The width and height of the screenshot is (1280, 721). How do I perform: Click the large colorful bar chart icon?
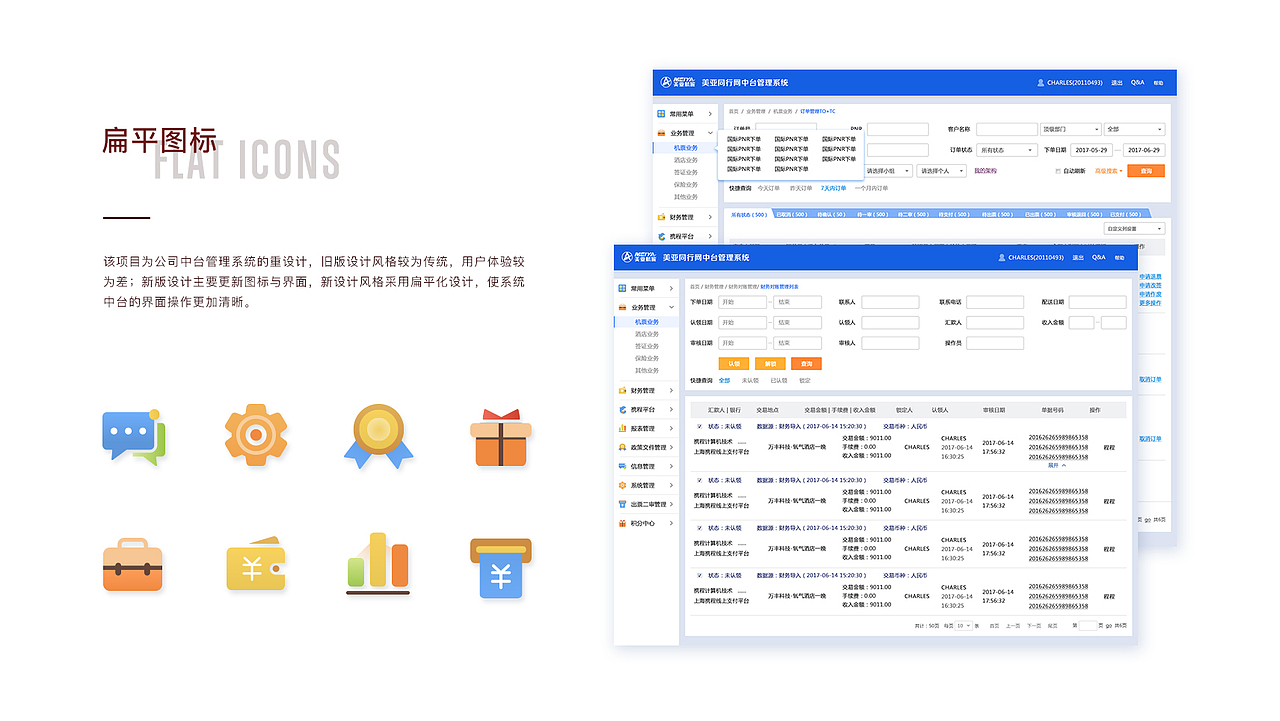tap(378, 563)
